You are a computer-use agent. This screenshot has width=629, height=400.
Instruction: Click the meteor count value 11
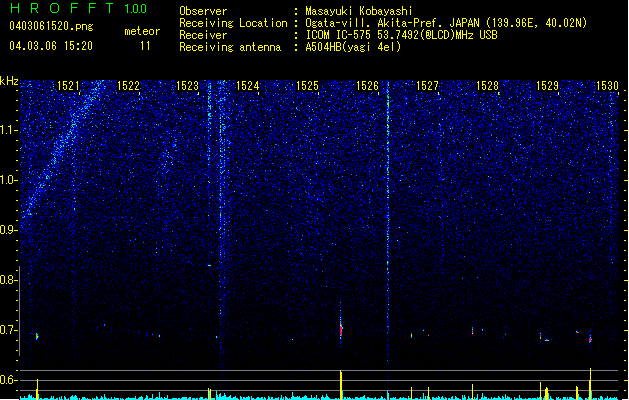tap(145, 46)
